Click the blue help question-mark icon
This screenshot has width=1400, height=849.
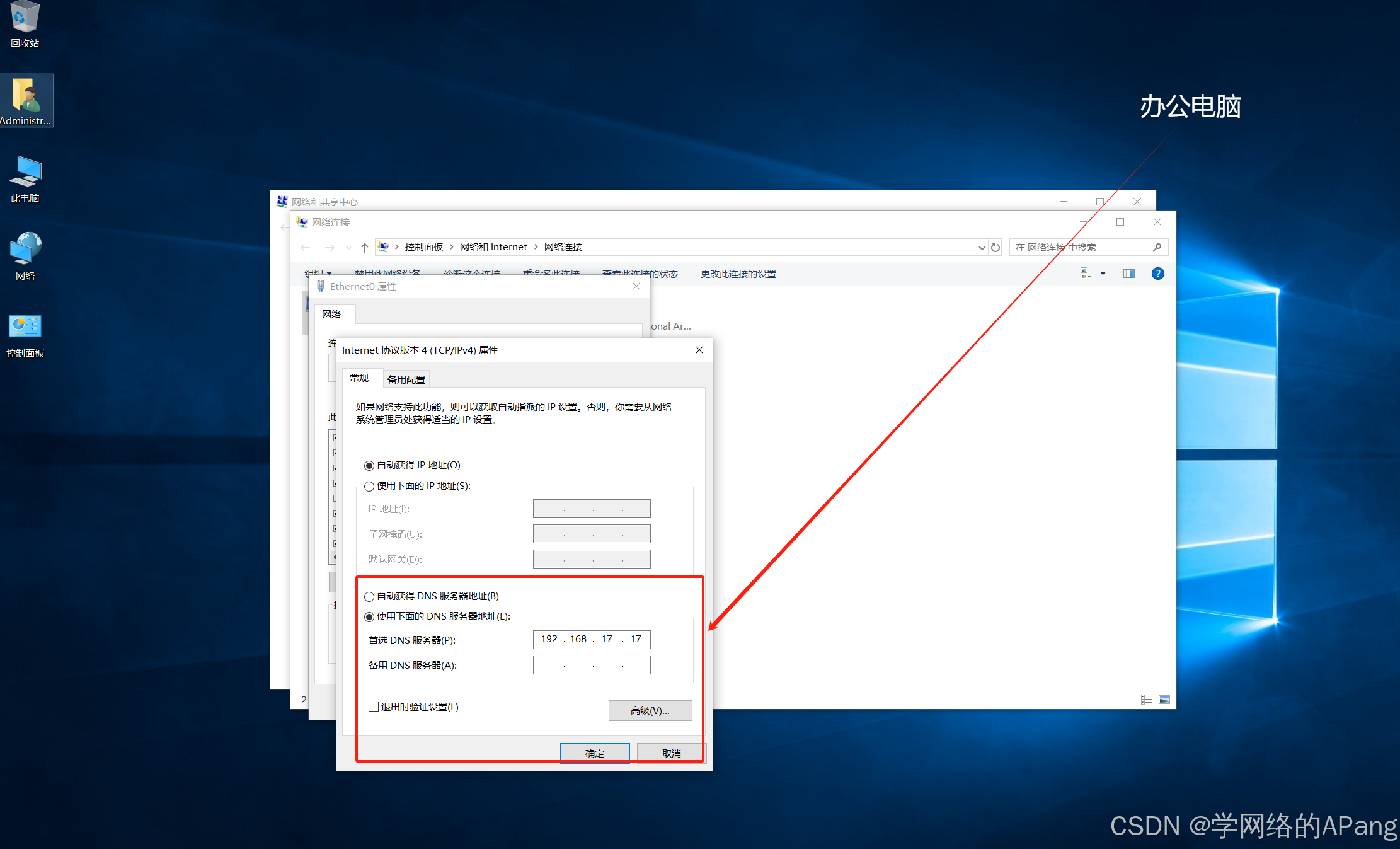[x=1157, y=274]
